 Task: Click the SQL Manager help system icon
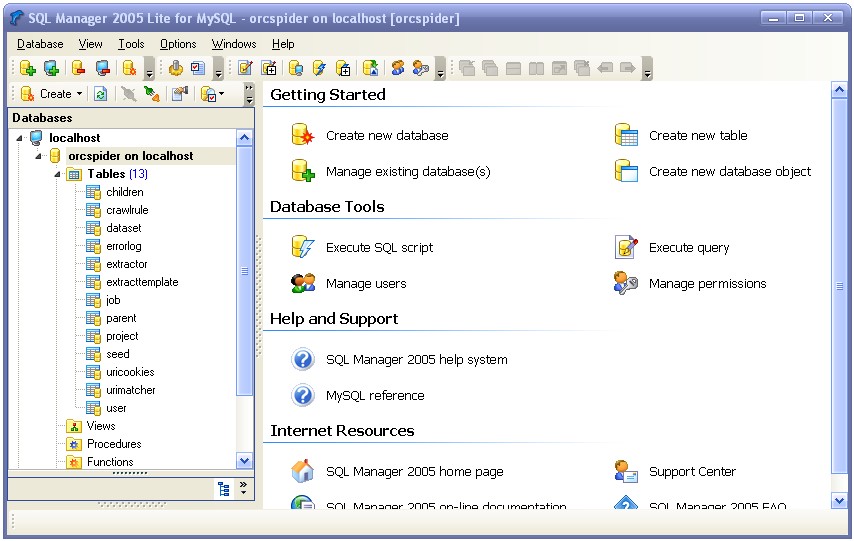302,359
